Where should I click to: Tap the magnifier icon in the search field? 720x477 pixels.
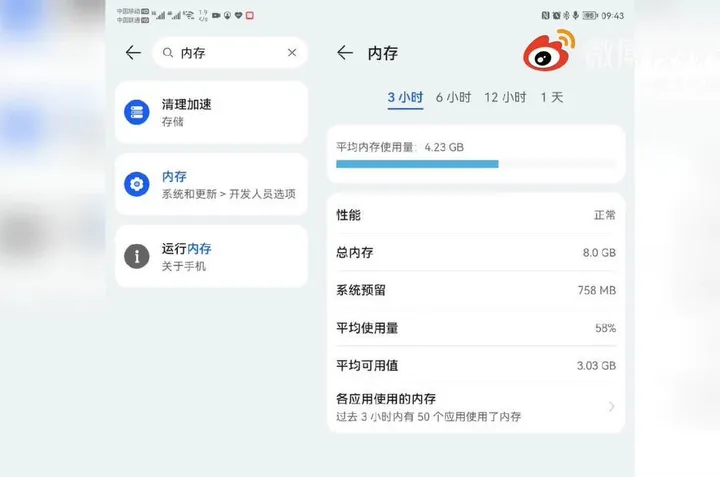[x=168, y=53]
